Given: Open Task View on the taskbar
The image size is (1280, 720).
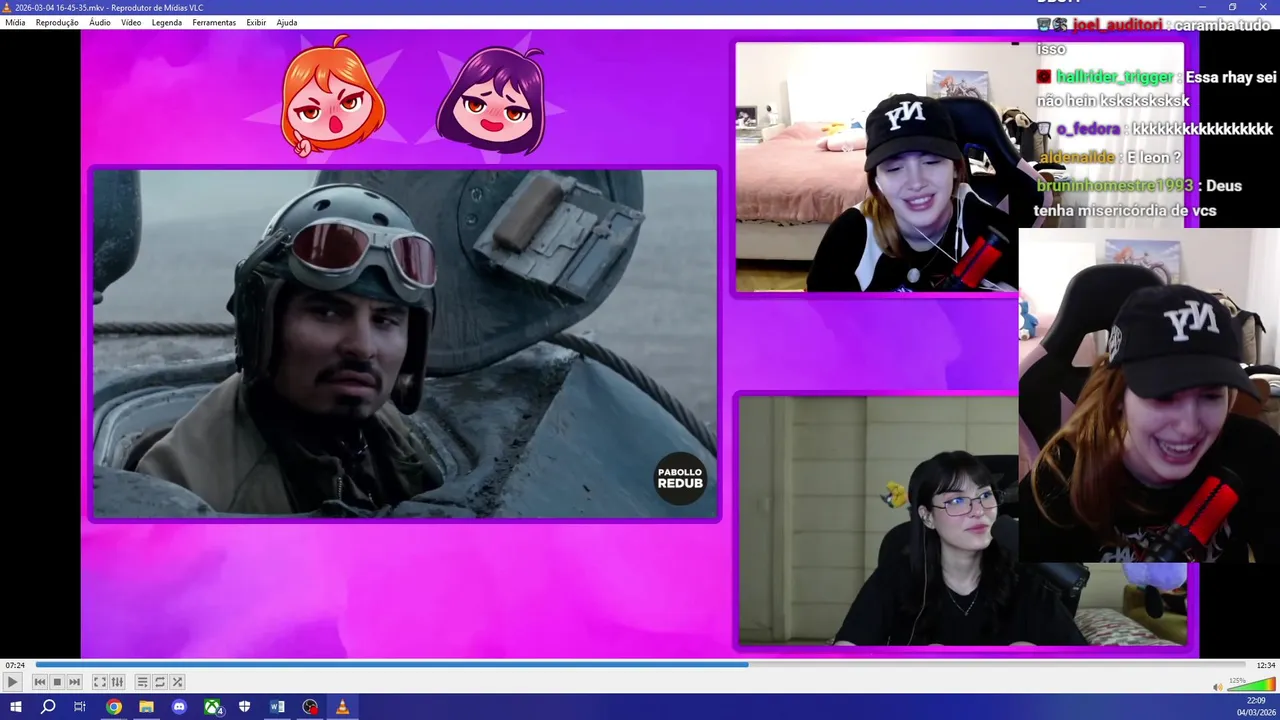Looking at the screenshot, I should [x=80, y=707].
